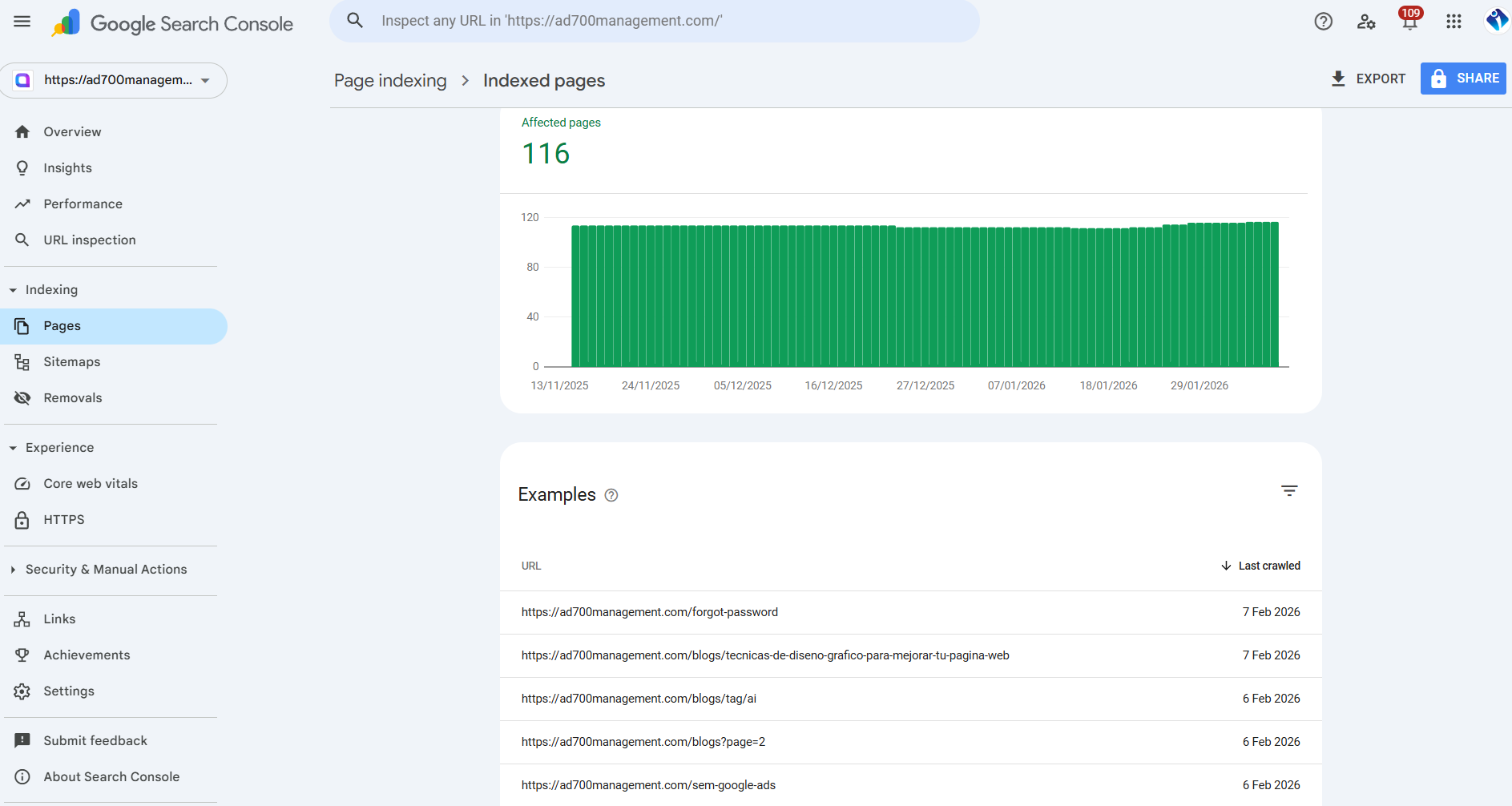Open the Google account avatar

coord(1496,22)
